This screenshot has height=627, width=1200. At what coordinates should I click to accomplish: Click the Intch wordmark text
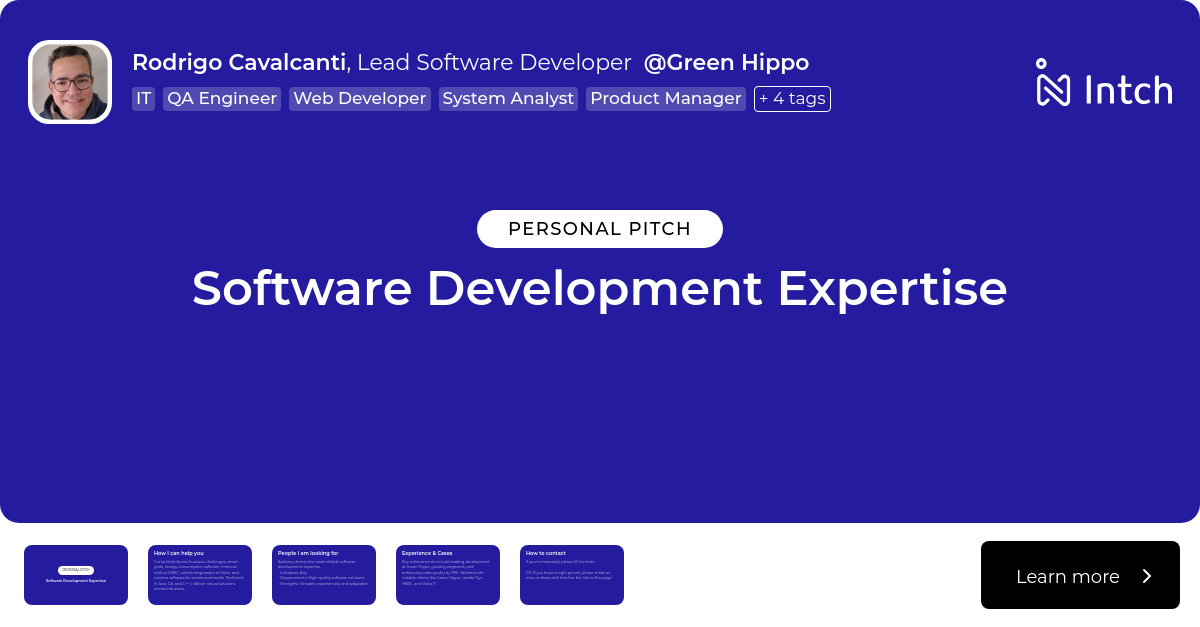(1128, 90)
